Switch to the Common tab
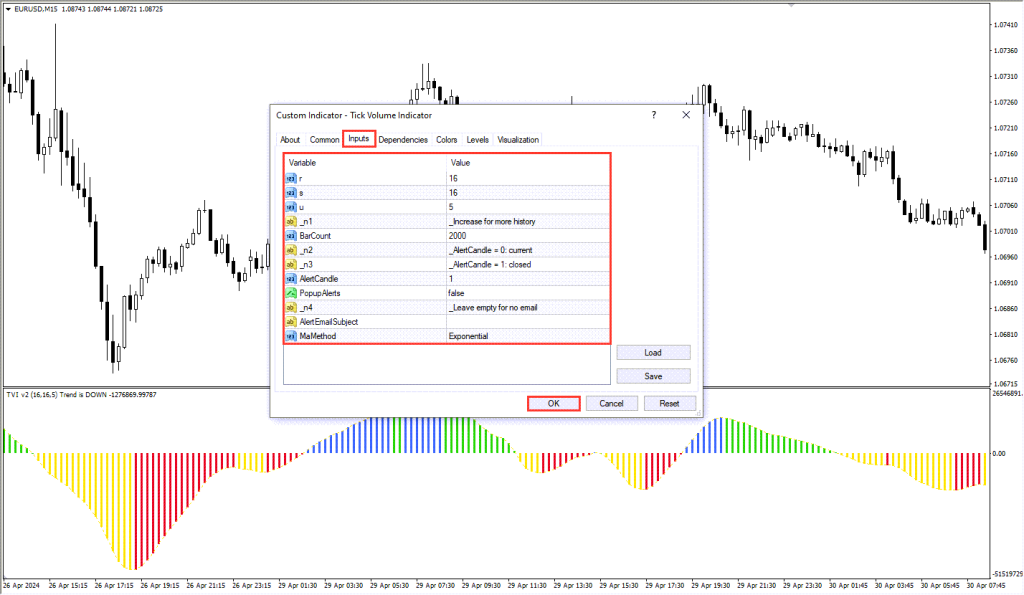The width and height of the screenshot is (1024, 595). tap(325, 140)
